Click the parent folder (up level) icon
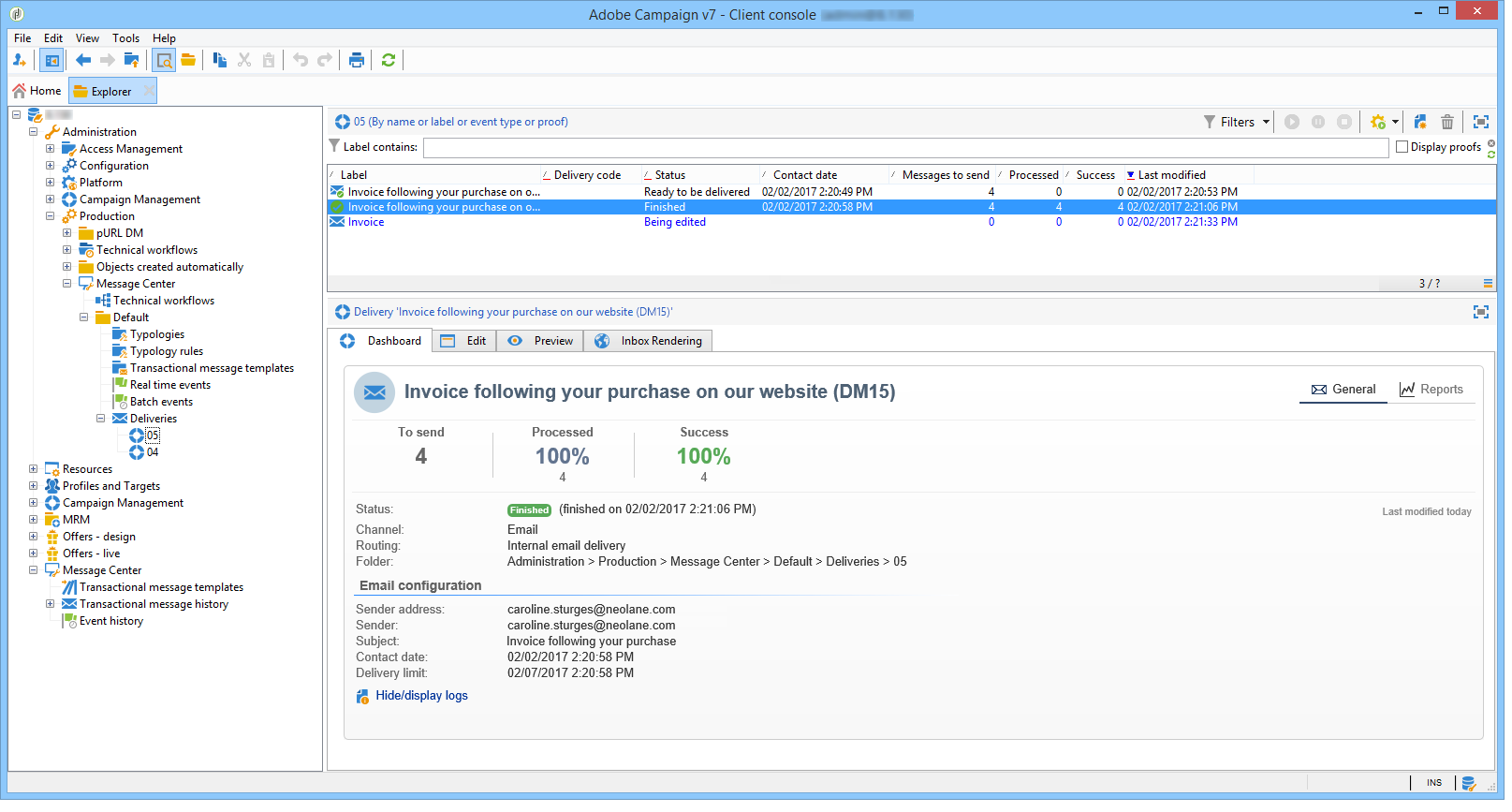The width and height of the screenshot is (1512, 812). pyautogui.click(x=132, y=61)
